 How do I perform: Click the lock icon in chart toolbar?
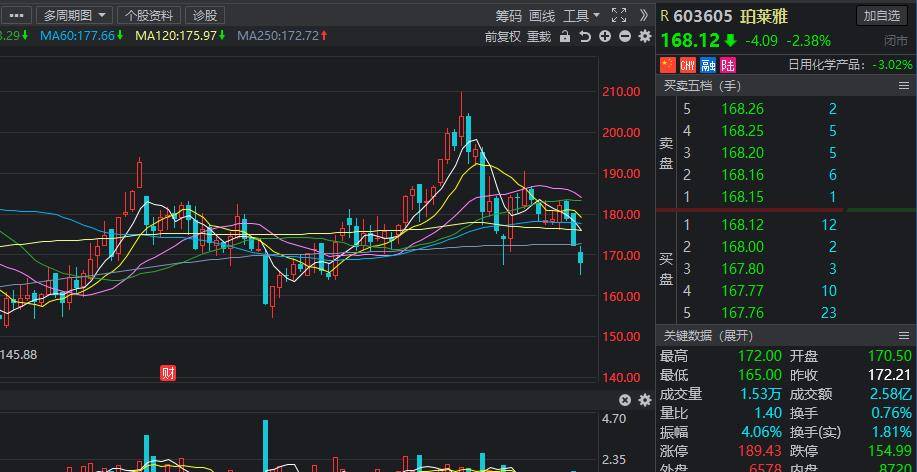[565, 36]
